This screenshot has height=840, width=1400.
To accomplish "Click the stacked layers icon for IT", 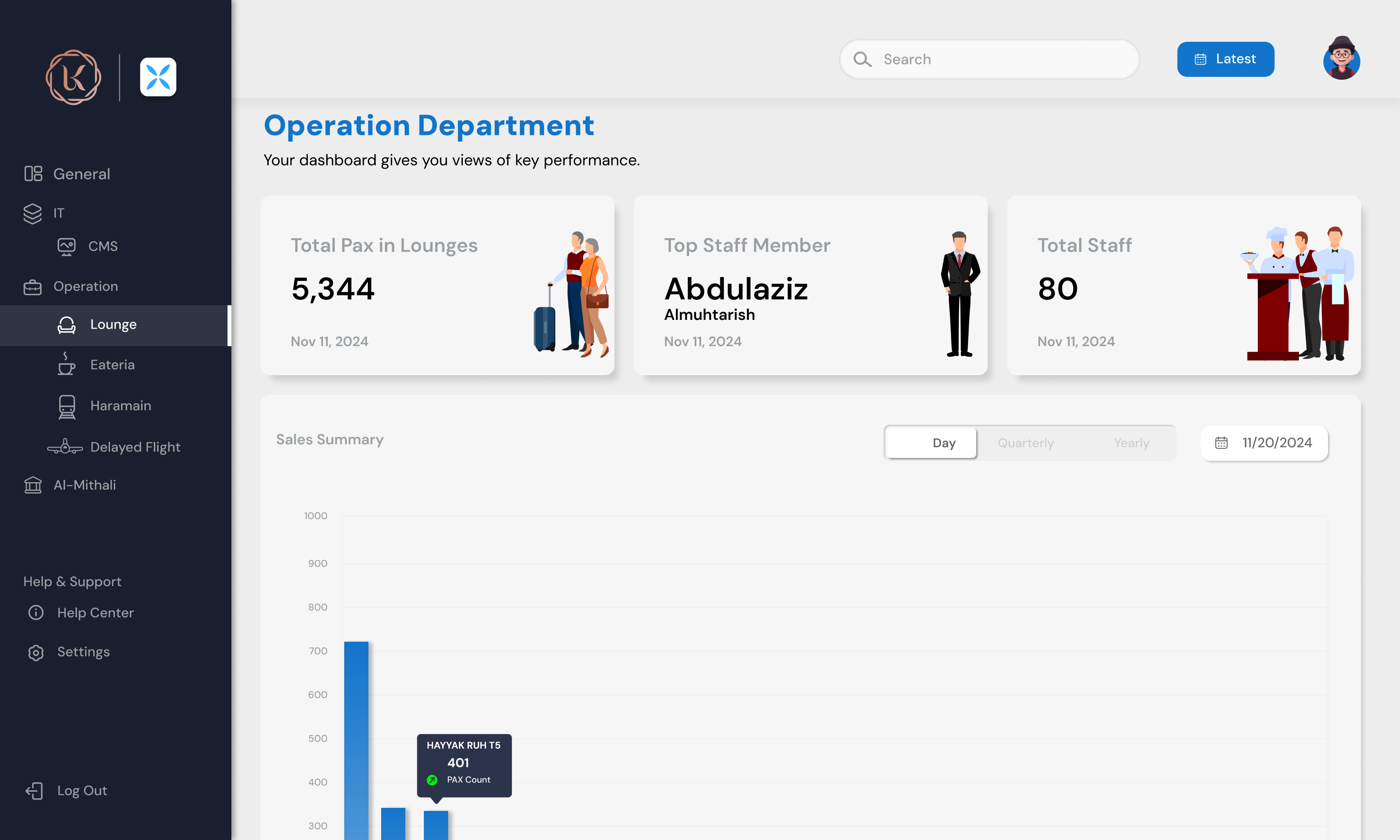I will [33, 213].
